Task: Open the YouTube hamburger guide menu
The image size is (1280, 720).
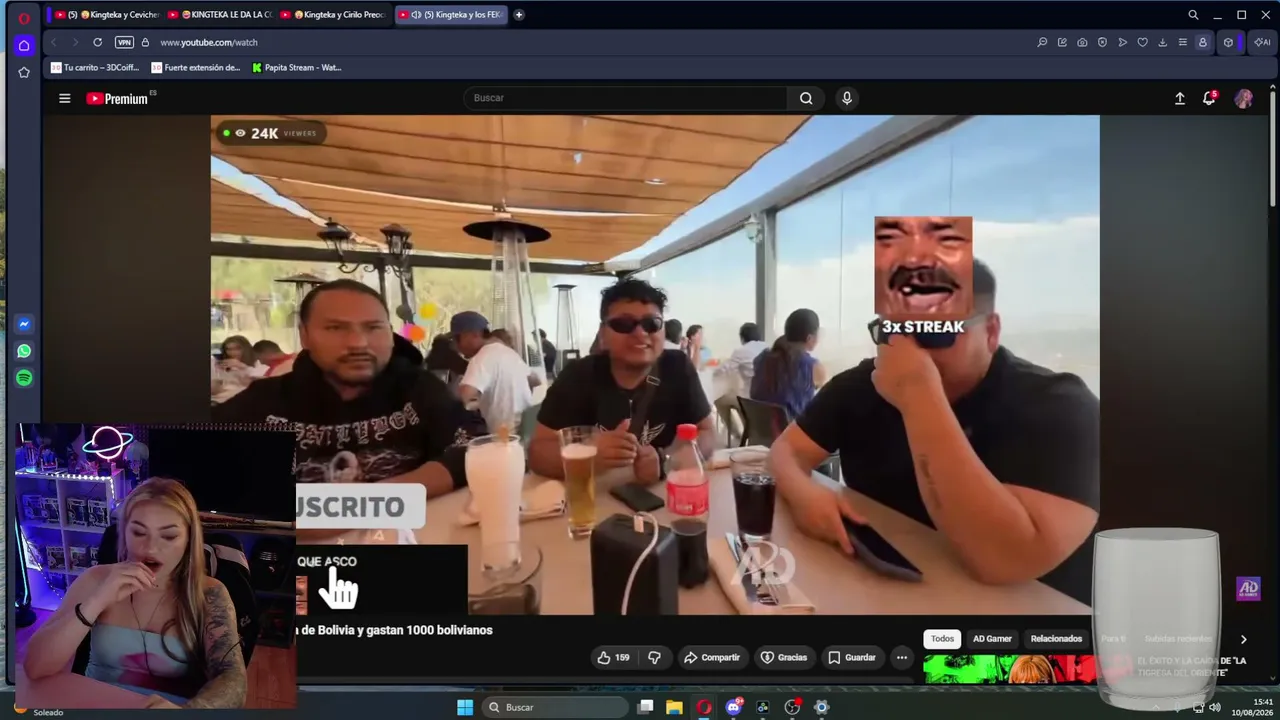Action: 65,98
